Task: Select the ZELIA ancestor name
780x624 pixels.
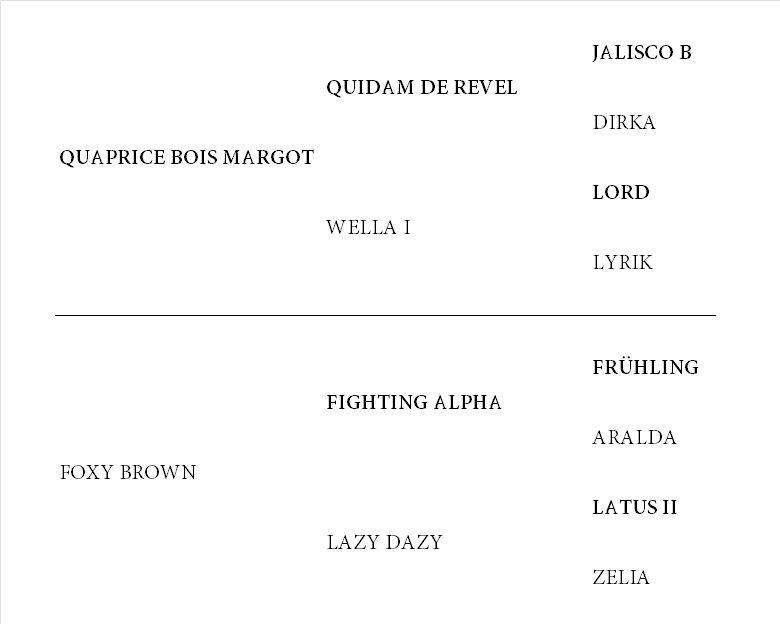Action: [621, 577]
